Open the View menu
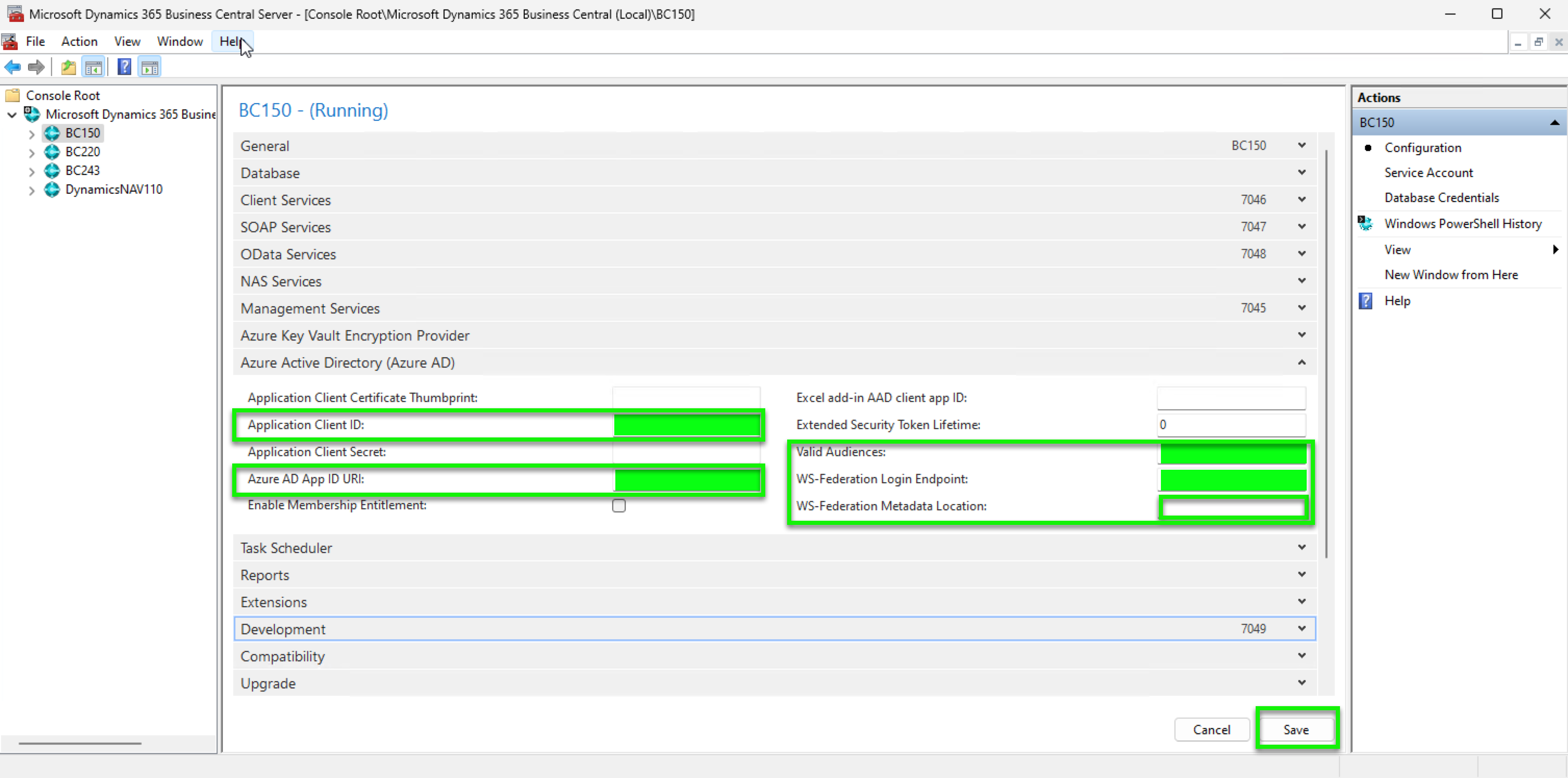The height and width of the screenshot is (778, 1568). (x=127, y=41)
